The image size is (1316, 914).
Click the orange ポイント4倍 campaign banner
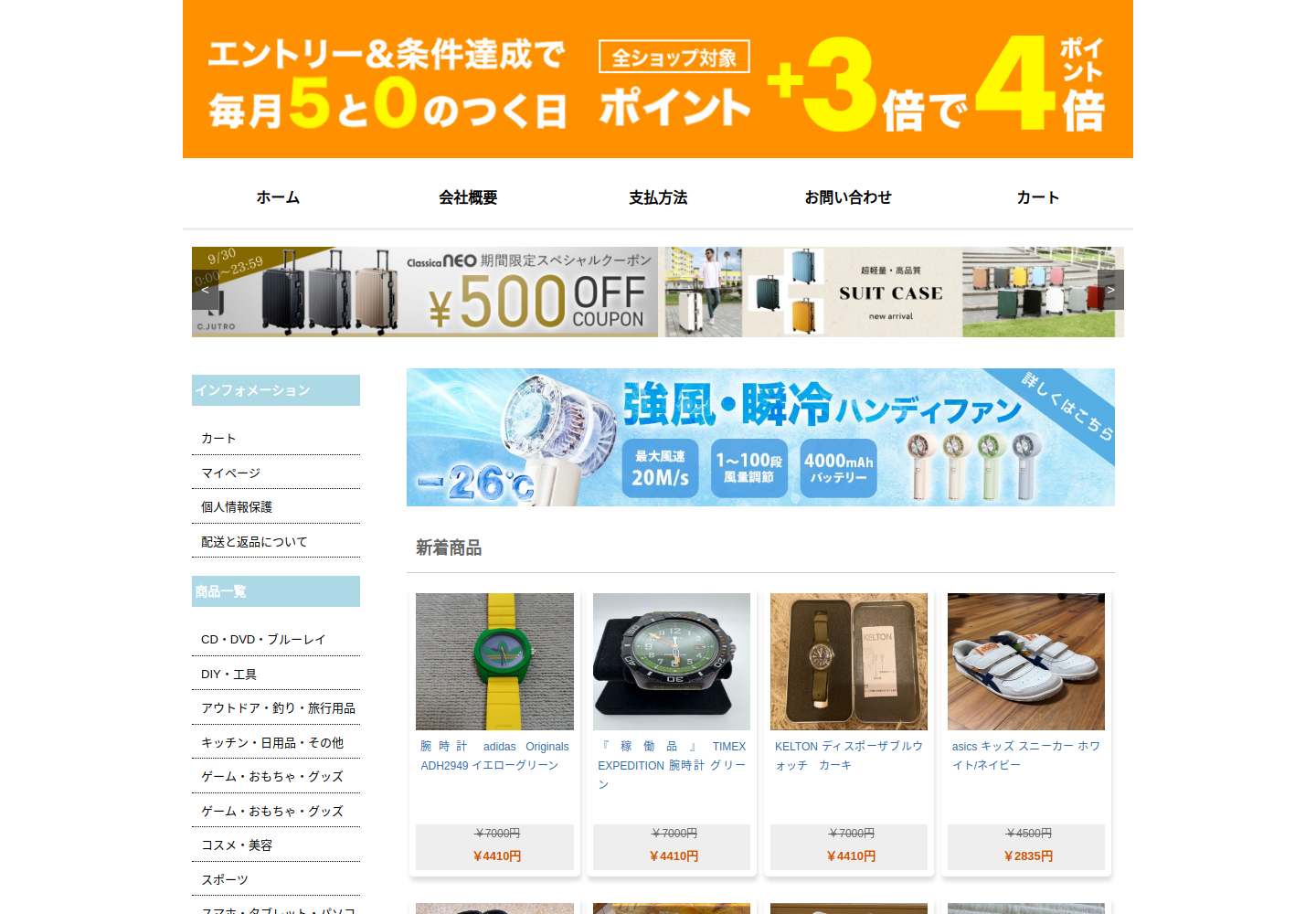658,79
